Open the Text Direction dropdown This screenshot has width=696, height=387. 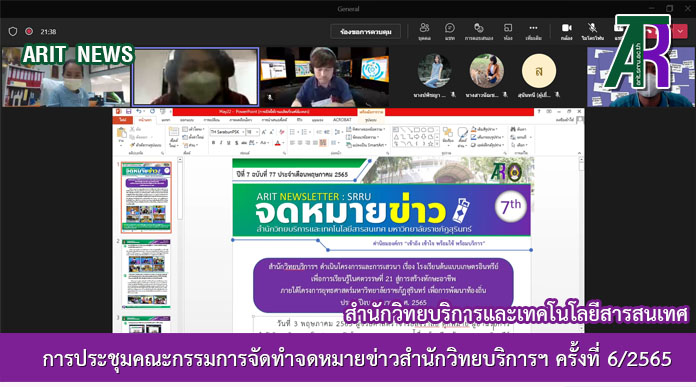(x=367, y=129)
